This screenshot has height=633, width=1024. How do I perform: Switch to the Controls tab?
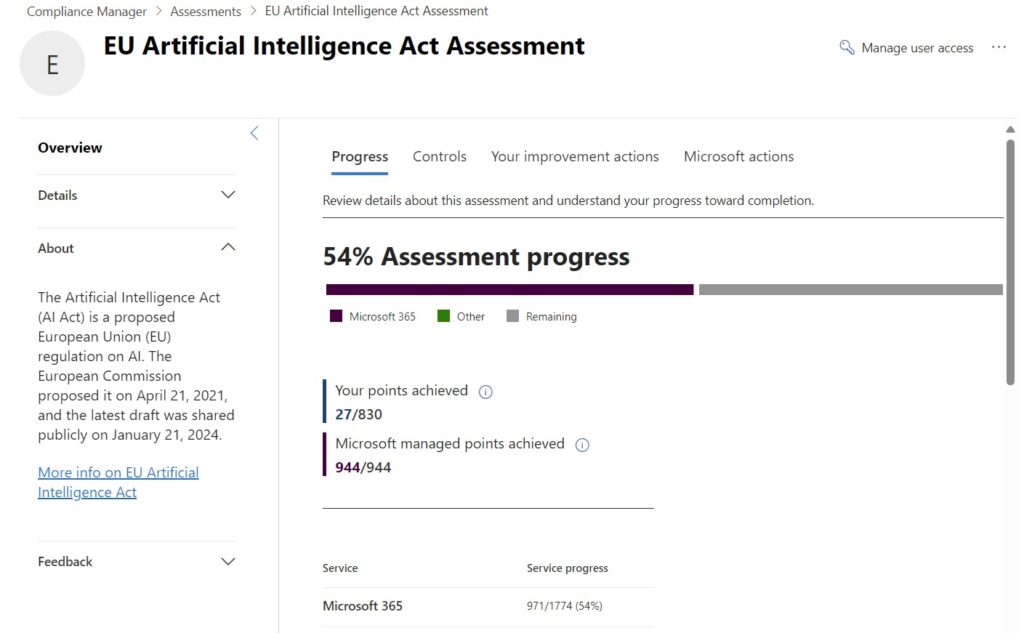439,156
